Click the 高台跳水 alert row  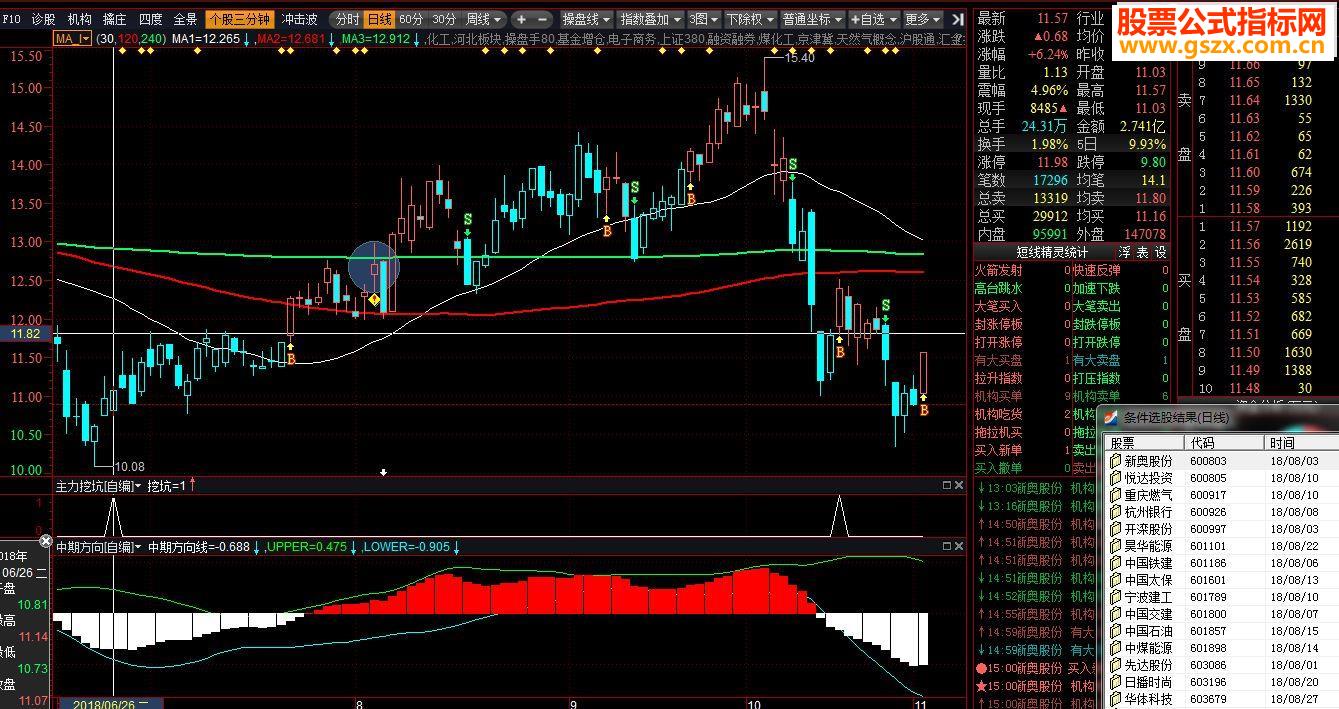coord(1022,288)
